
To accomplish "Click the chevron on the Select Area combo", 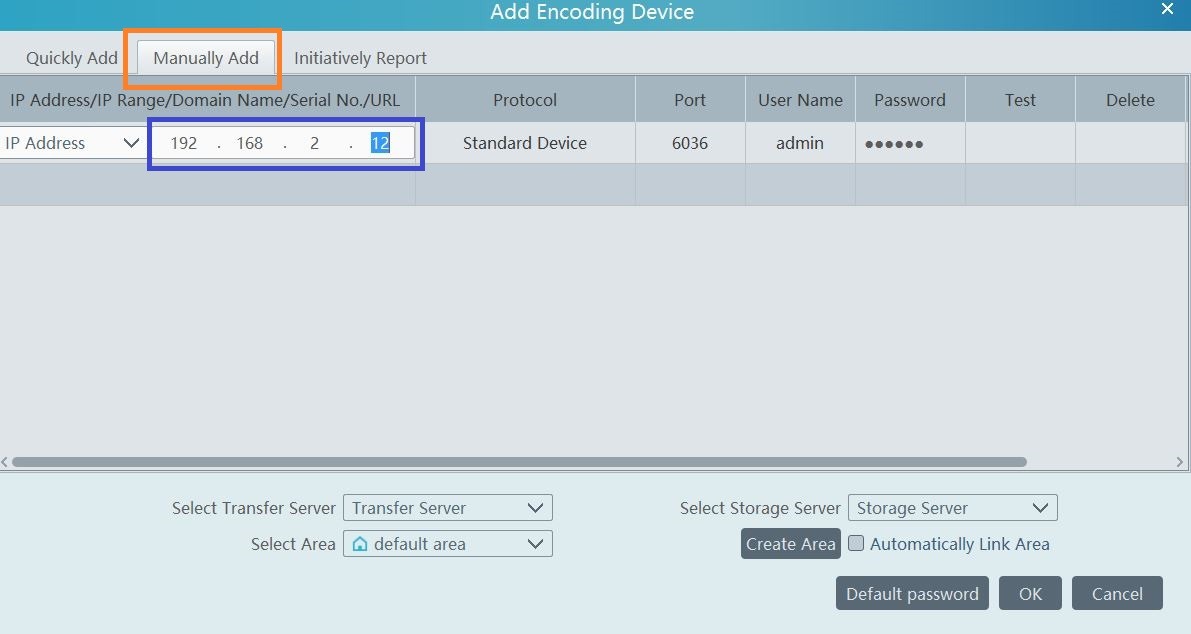I will pyautogui.click(x=536, y=544).
